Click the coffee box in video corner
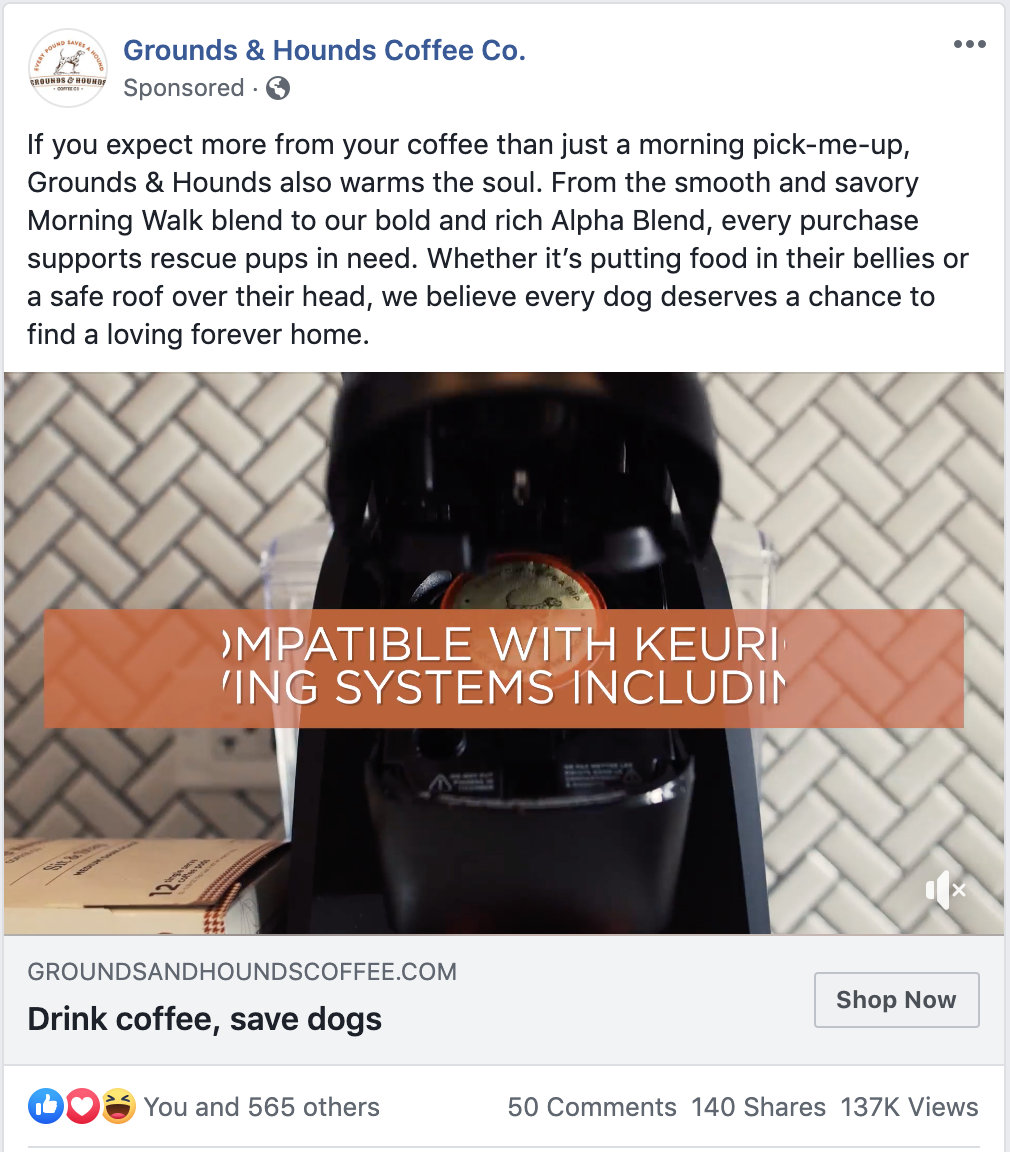The width and height of the screenshot is (1010, 1152). click(x=143, y=886)
